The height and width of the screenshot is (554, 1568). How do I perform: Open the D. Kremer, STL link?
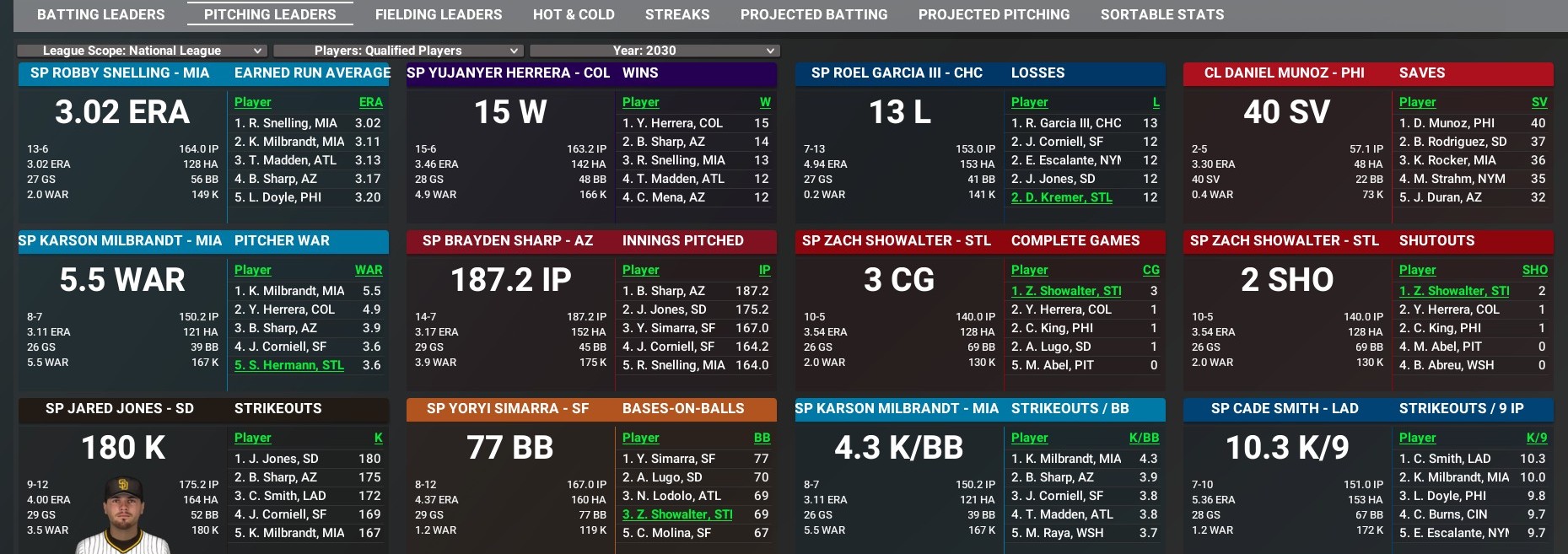[x=1061, y=197]
